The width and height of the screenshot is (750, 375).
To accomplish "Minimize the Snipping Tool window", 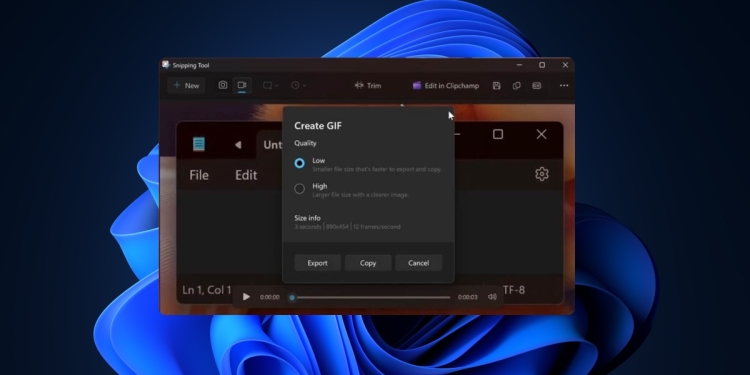I will [x=519, y=65].
